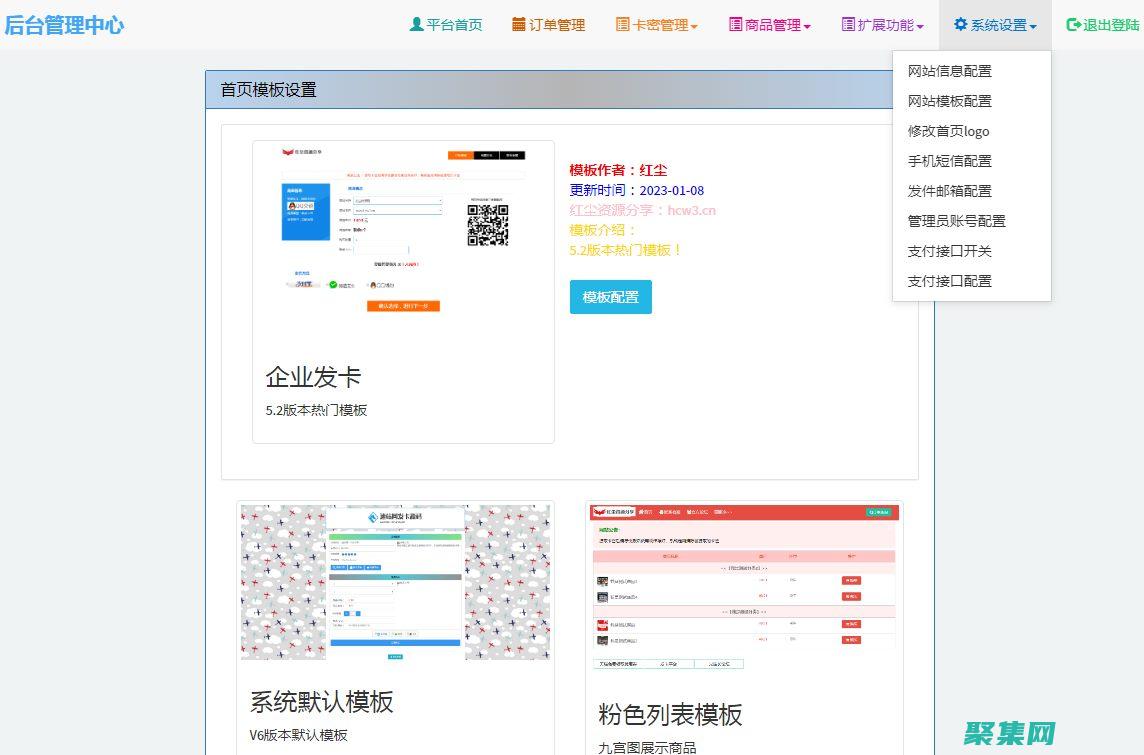Expand the 卡密管理 dropdown menu
The width and height of the screenshot is (1144, 755).
click(x=657, y=24)
